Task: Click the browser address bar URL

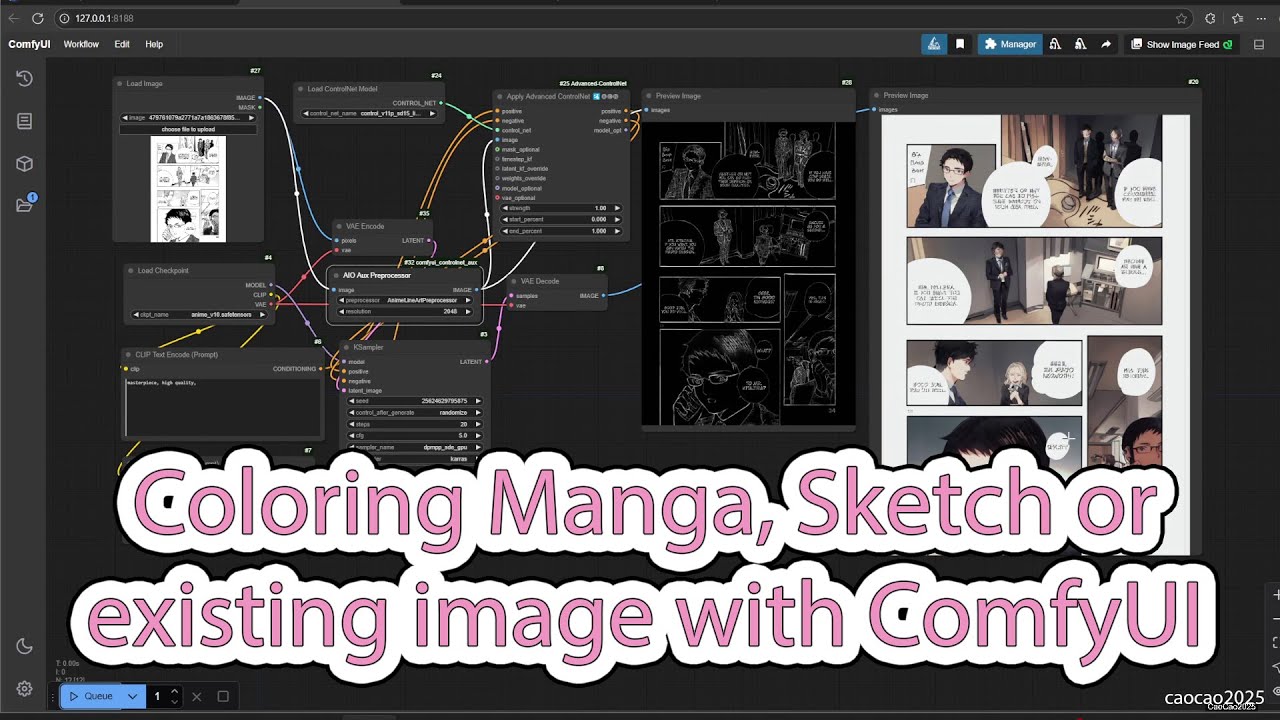Action: click(x=104, y=18)
